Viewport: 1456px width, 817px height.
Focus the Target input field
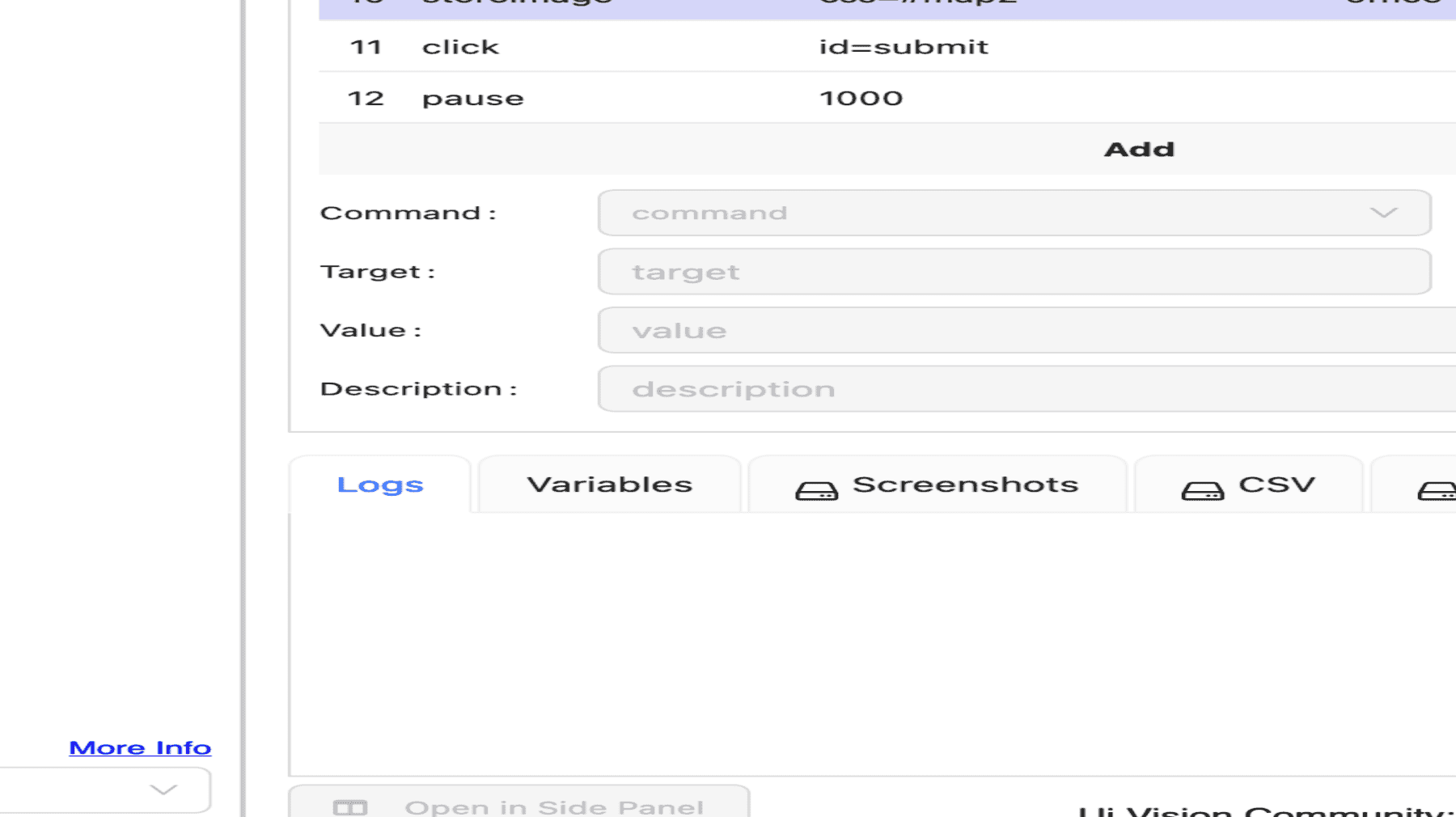1014,272
